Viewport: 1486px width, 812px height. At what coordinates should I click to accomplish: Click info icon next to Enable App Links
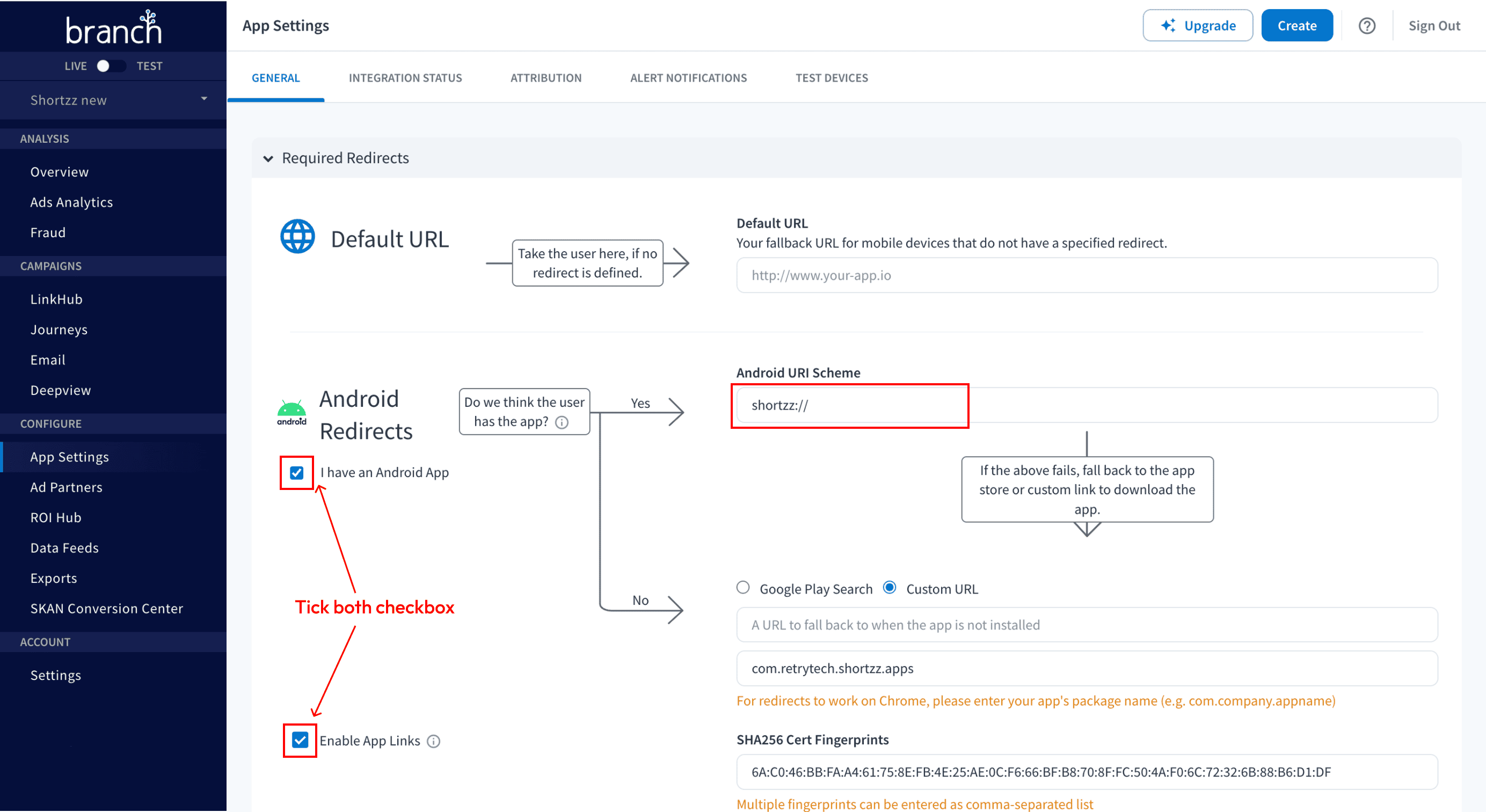[434, 741]
